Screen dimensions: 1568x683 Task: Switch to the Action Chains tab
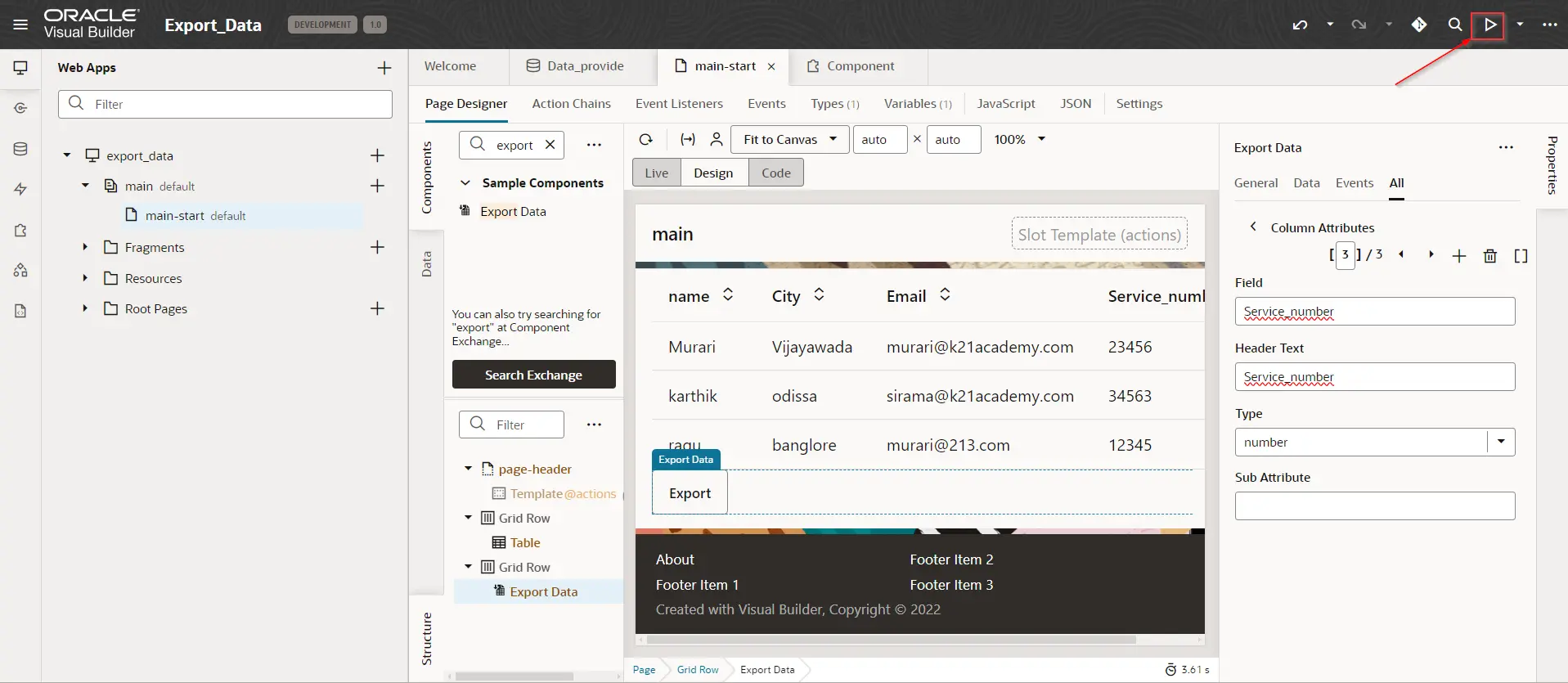[x=571, y=104]
